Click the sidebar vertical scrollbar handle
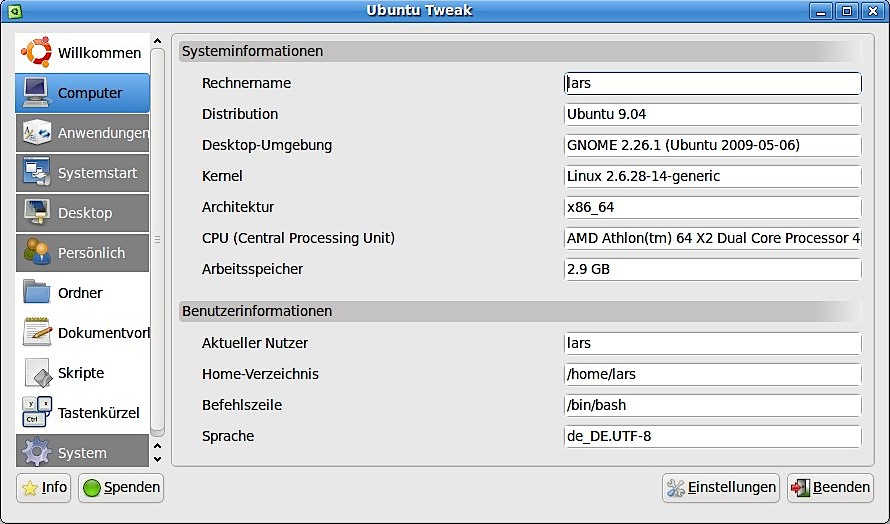Screen dimensions: 890x524 click(x=157, y=241)
